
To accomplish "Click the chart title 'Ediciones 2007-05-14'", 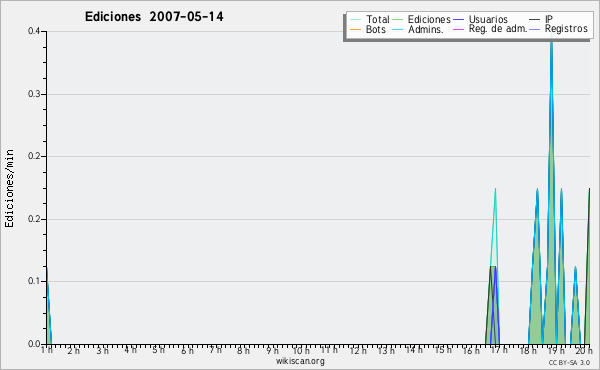I will [154, 17].
